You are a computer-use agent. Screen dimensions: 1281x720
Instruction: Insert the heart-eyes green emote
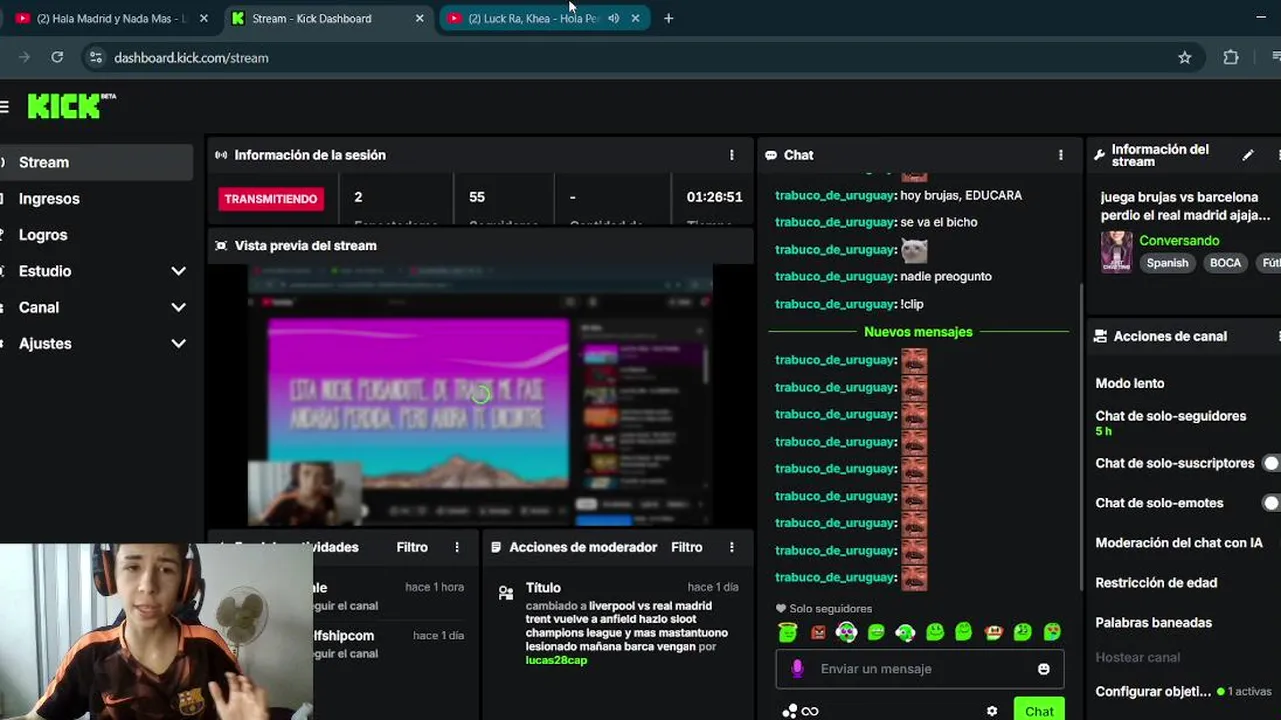click(1052, 632)
